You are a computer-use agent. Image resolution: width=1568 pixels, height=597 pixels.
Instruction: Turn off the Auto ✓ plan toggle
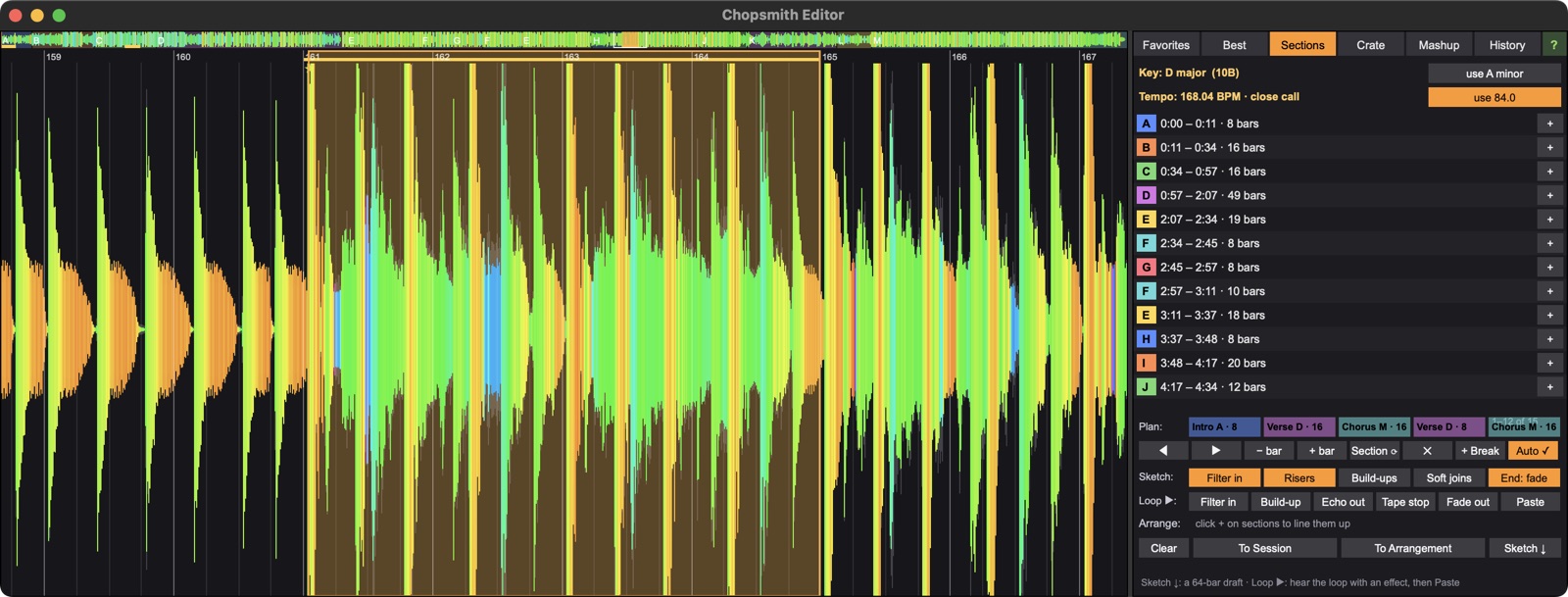click(x=1533, y=451)
